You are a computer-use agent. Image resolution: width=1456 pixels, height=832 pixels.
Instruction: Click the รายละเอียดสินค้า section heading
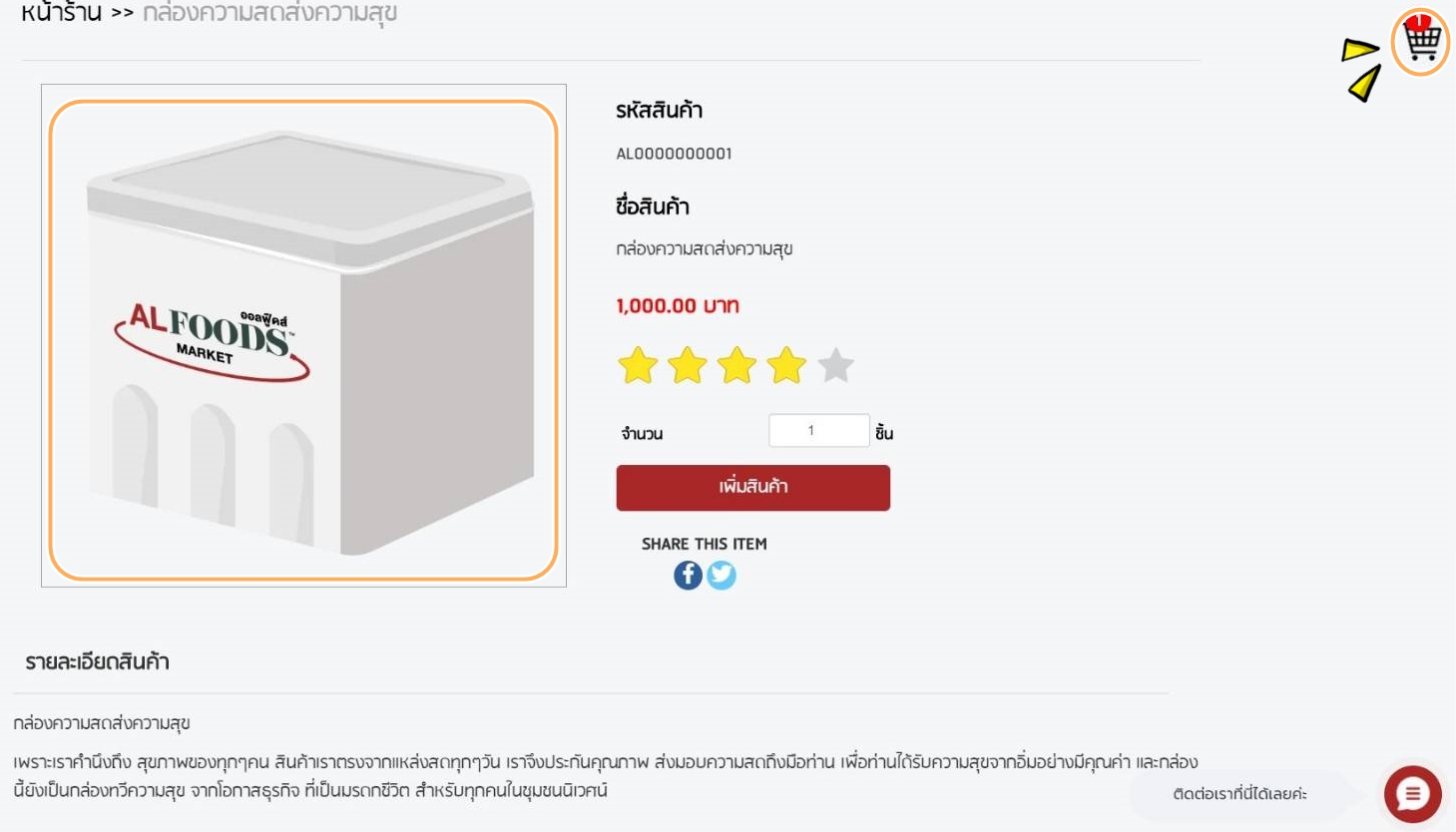point(98,662)
